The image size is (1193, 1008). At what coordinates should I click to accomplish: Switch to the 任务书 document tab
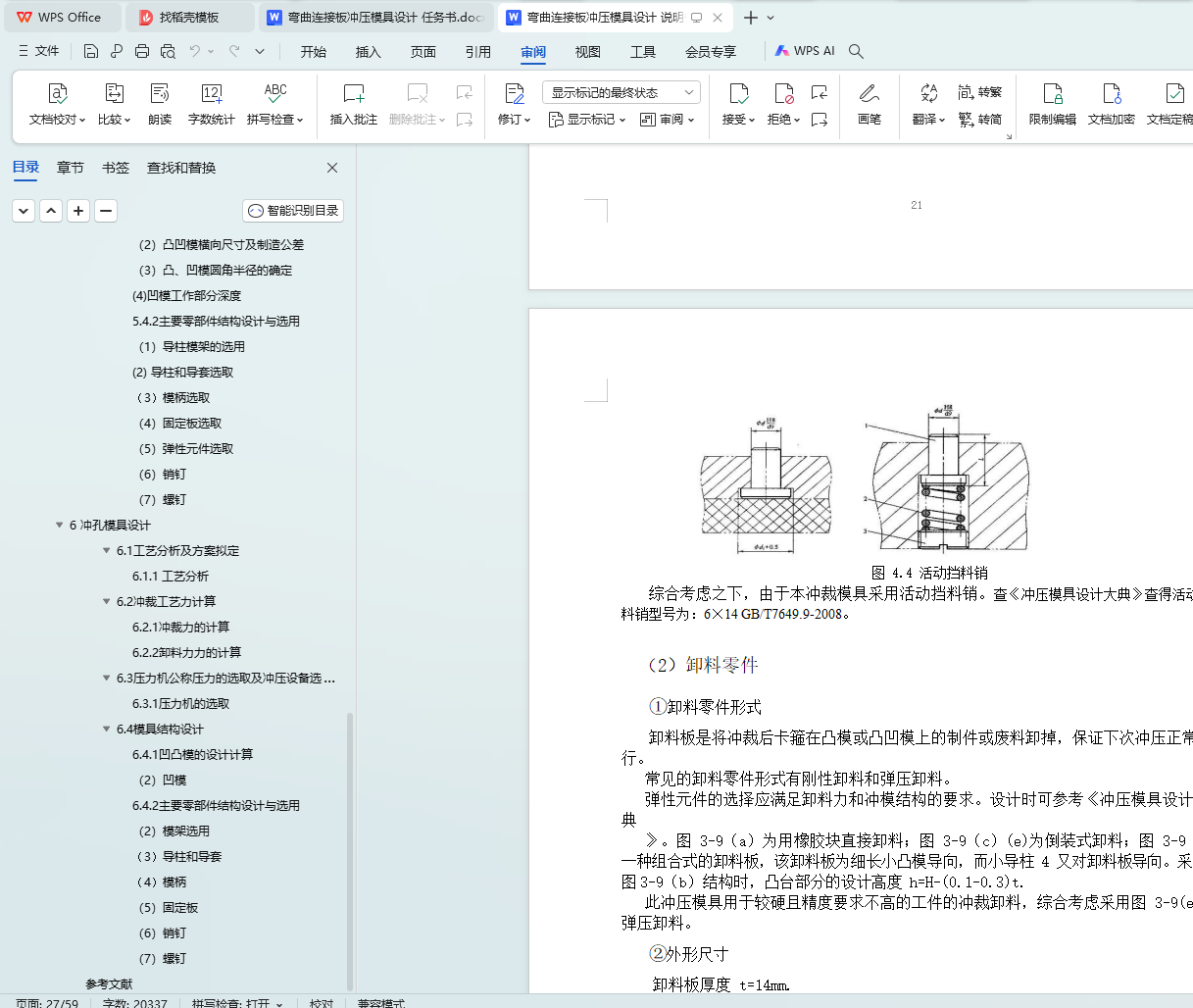(x=376, y=17)
